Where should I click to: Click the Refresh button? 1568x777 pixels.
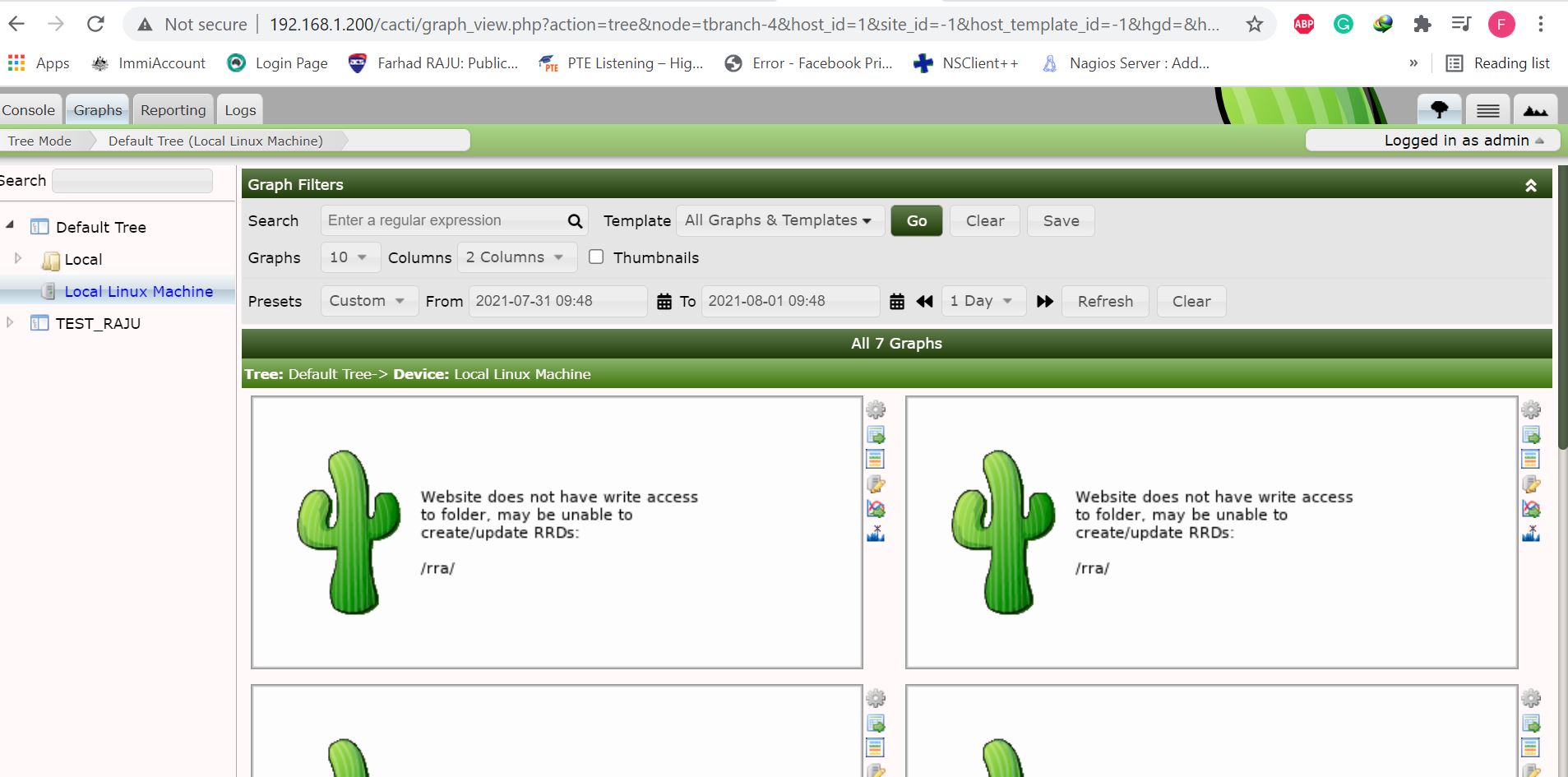[1105, 301]
